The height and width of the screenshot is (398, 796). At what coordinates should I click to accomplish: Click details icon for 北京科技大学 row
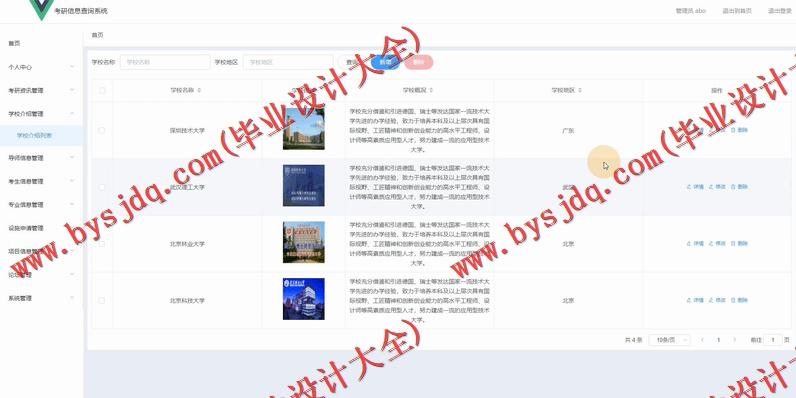click(x=689, y=301)
